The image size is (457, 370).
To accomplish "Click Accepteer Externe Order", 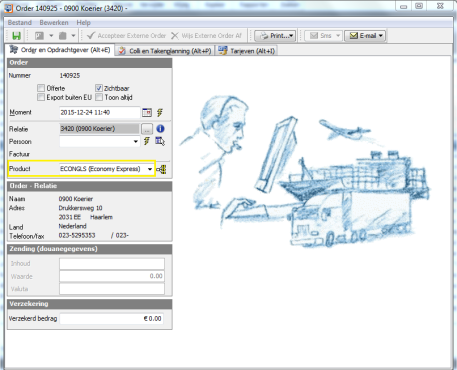I will 126,36.
